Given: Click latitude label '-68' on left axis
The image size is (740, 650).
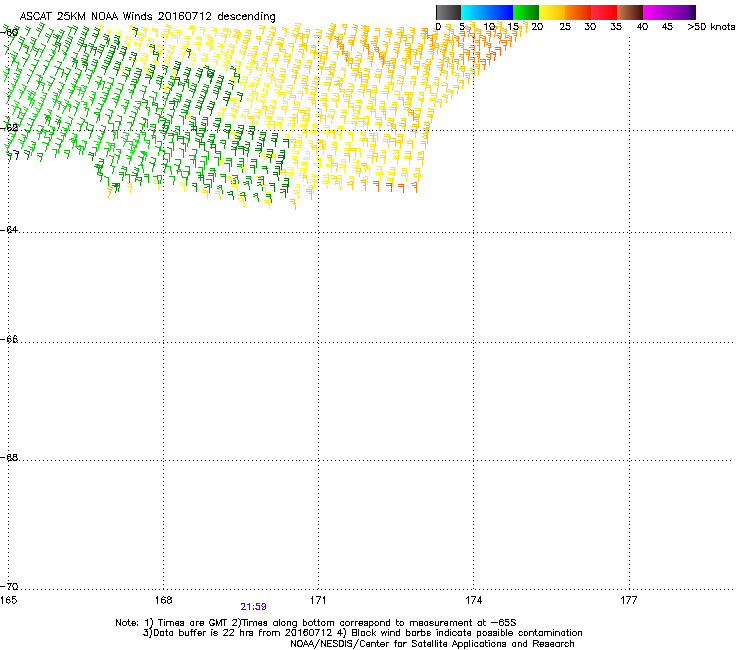Looking at the screenshot, I should [x=9, y=457].
